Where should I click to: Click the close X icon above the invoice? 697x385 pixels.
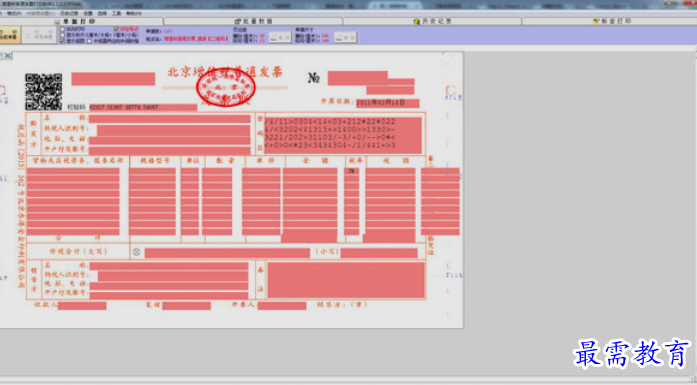tap(8, 56)
